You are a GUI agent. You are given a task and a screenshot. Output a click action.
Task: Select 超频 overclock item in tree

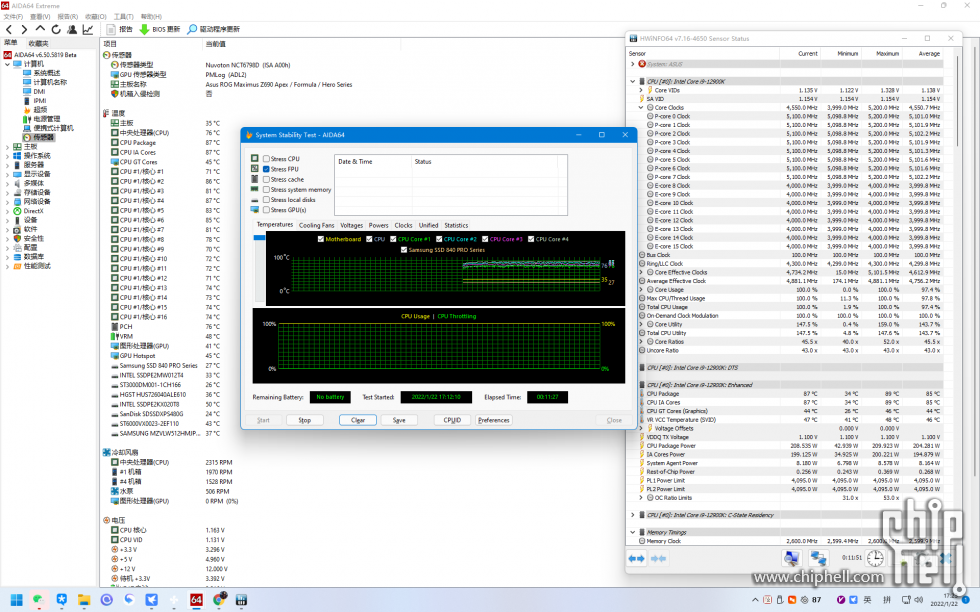click(40, 110)
